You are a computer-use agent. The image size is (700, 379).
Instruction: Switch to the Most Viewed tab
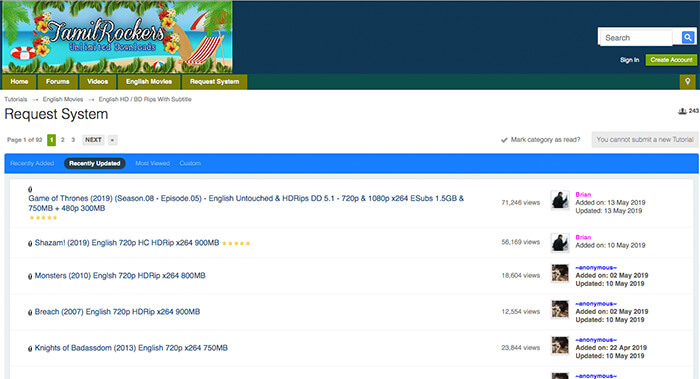click(x=153, y=163)
